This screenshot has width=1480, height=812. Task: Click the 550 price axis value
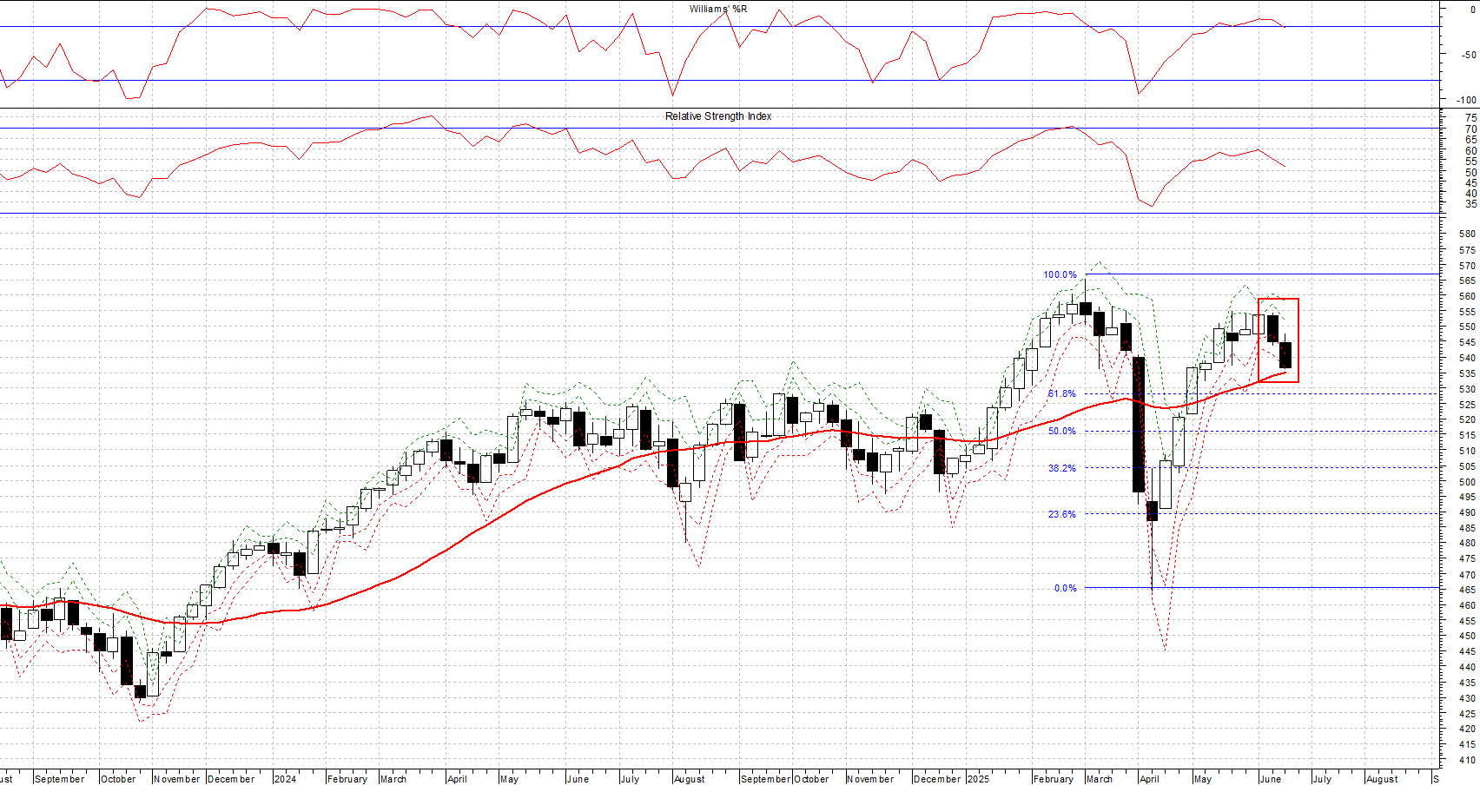pyautogui.click(x=1467, y=327)
